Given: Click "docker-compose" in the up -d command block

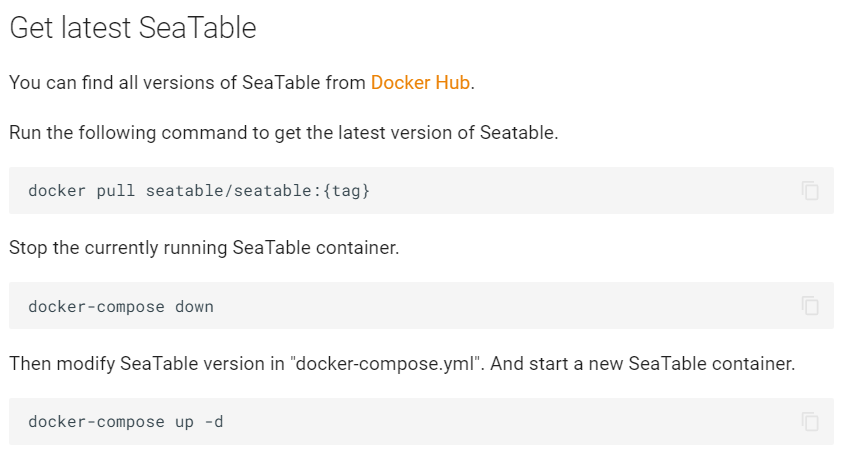Looking at the screenshot, I should point(96,422).
